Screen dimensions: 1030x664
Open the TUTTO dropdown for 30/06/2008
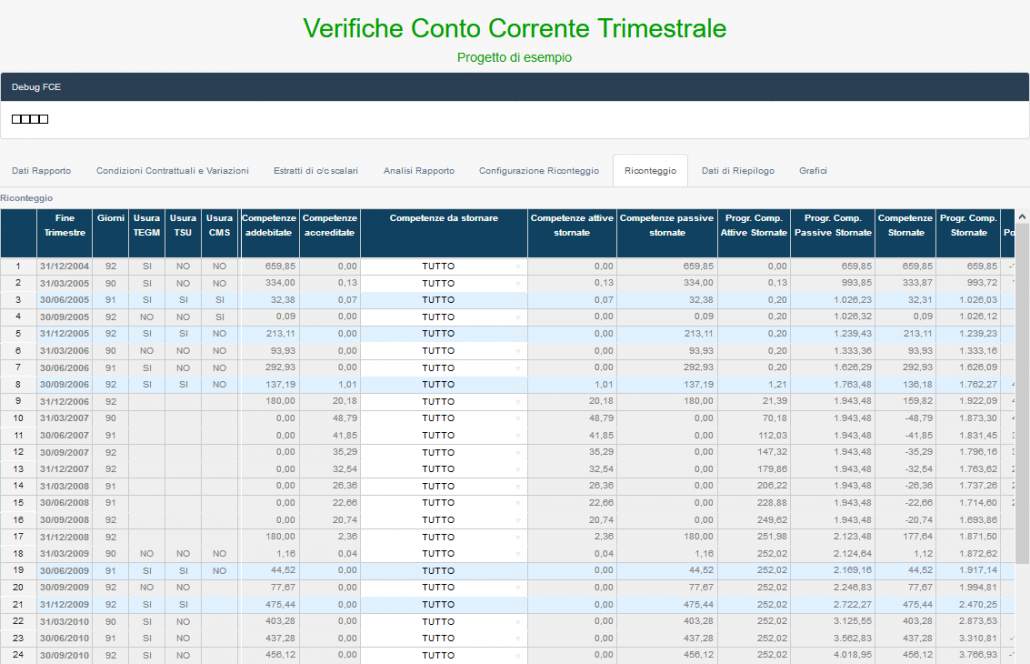pos(444,503)
